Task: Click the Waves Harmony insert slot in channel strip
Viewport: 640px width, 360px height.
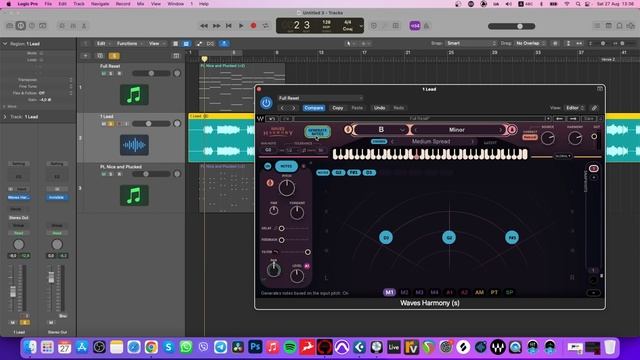Action: pyautogui.click(x=19, y=197)
